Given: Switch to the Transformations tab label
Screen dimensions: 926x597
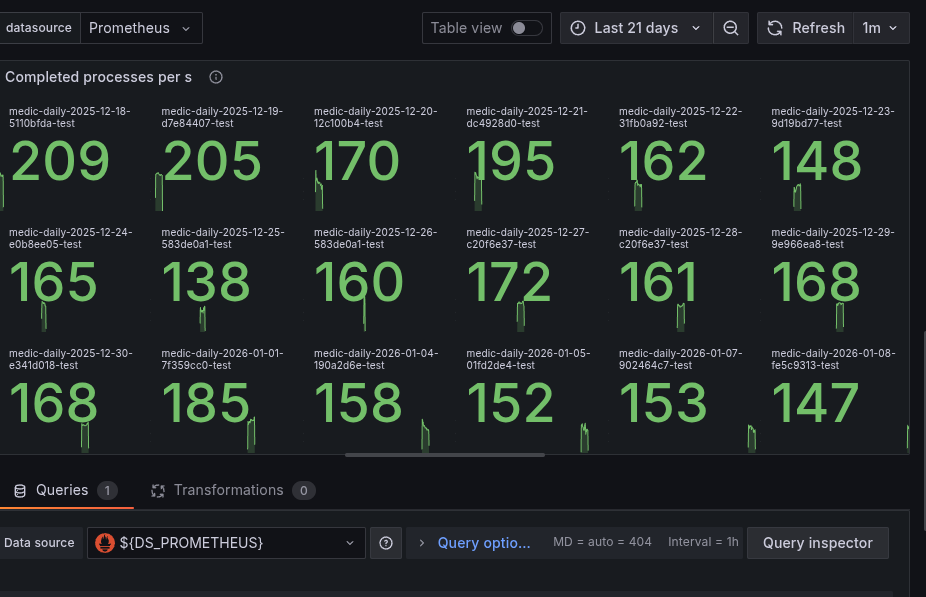Looking at the screenshot, I should (228, 490).
